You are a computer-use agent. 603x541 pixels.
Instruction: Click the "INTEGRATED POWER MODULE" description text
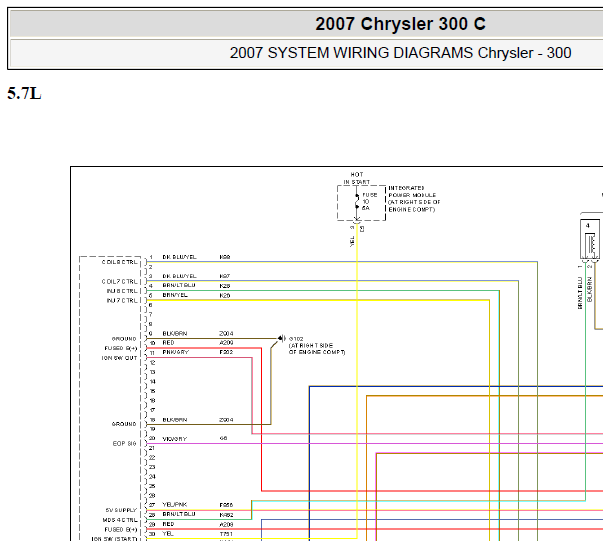414,199
